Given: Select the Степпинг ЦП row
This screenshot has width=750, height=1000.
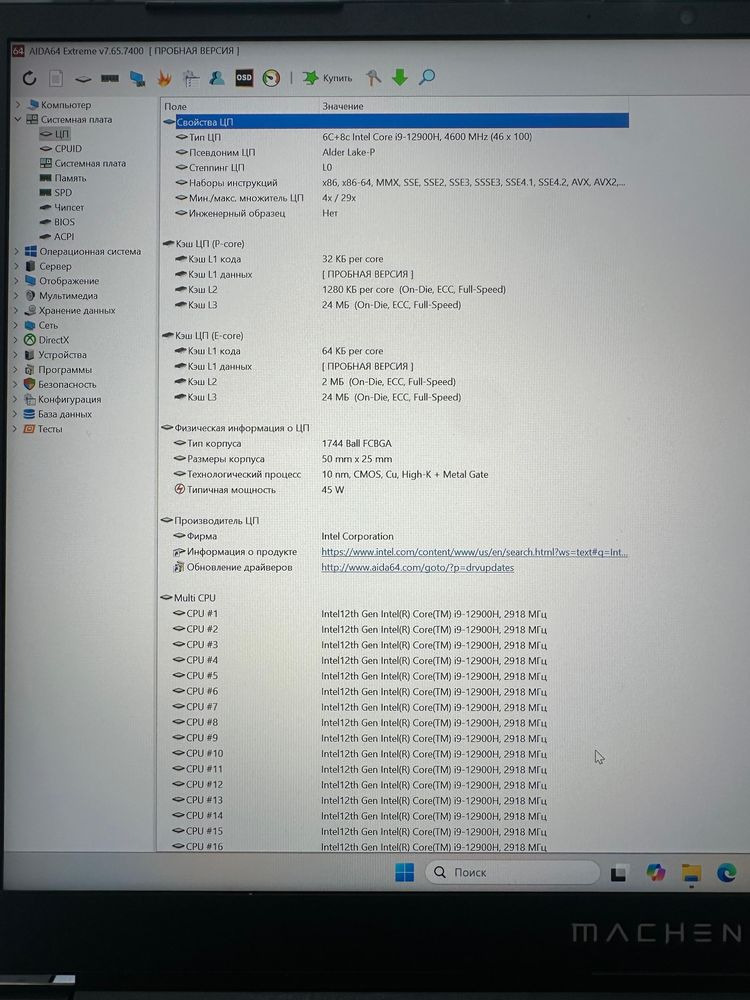Looking at the screenshot, I should click(394, 167).
